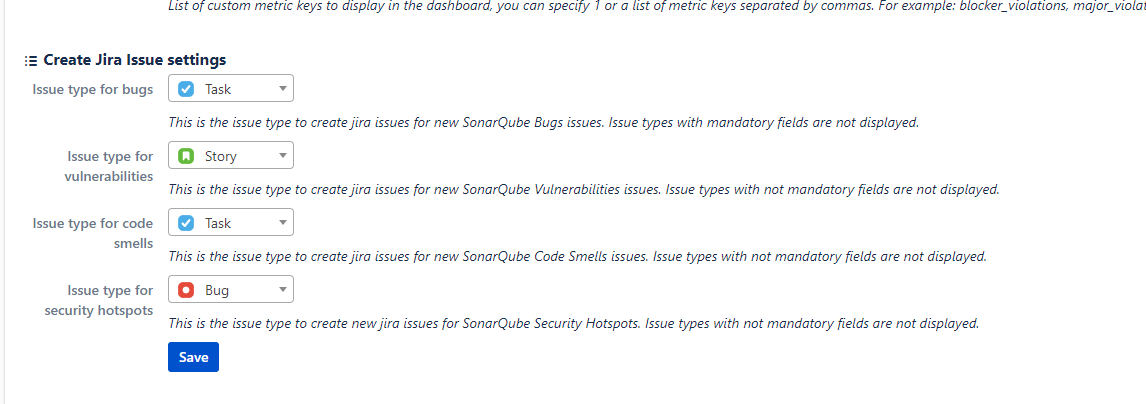Open the security hotspots dropdown arrow showing Bug
The width and height of the screenshot is (1146, 404).
click(x=283, y=290)
